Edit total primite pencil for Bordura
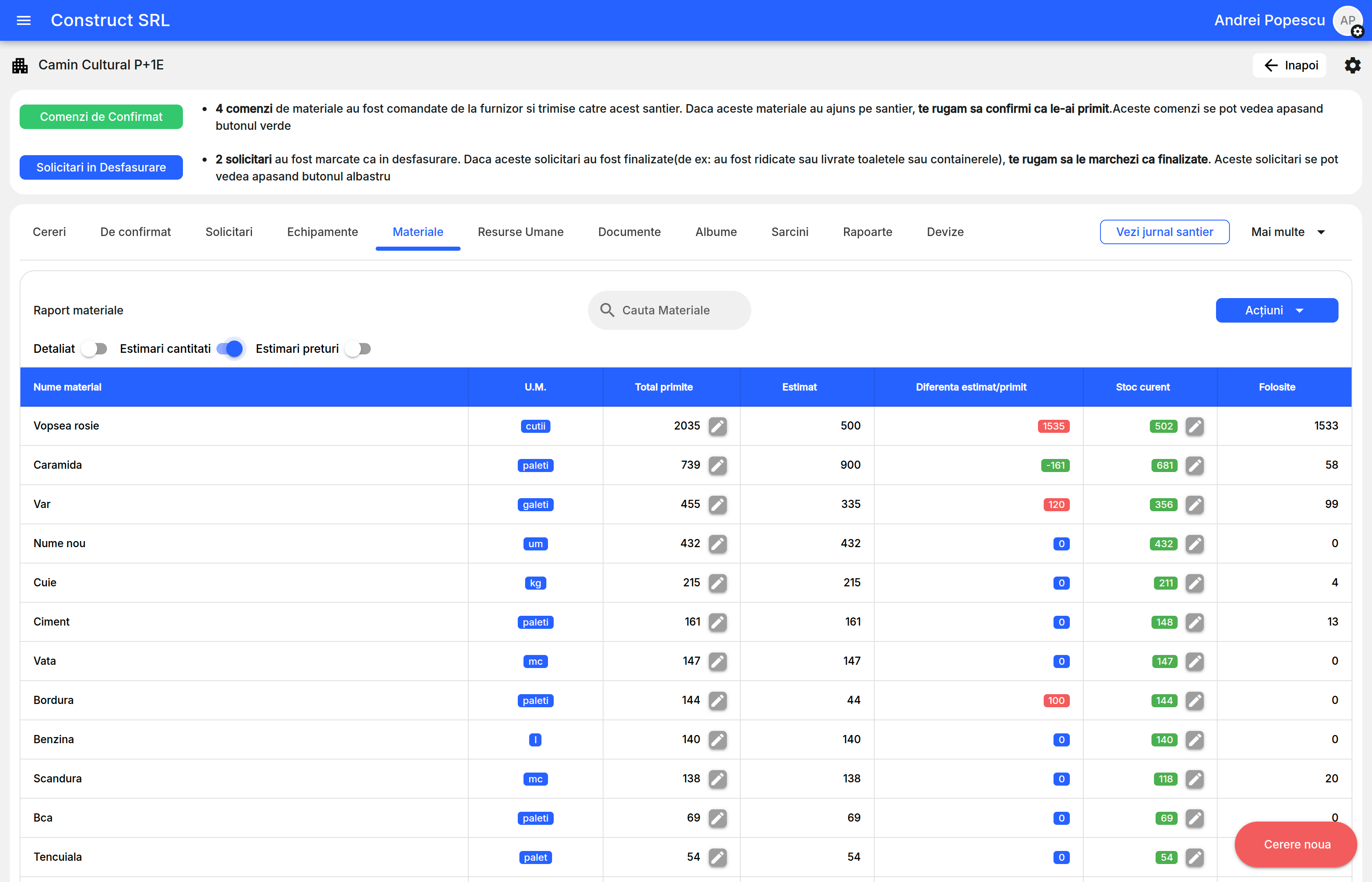 coord(717,700)
